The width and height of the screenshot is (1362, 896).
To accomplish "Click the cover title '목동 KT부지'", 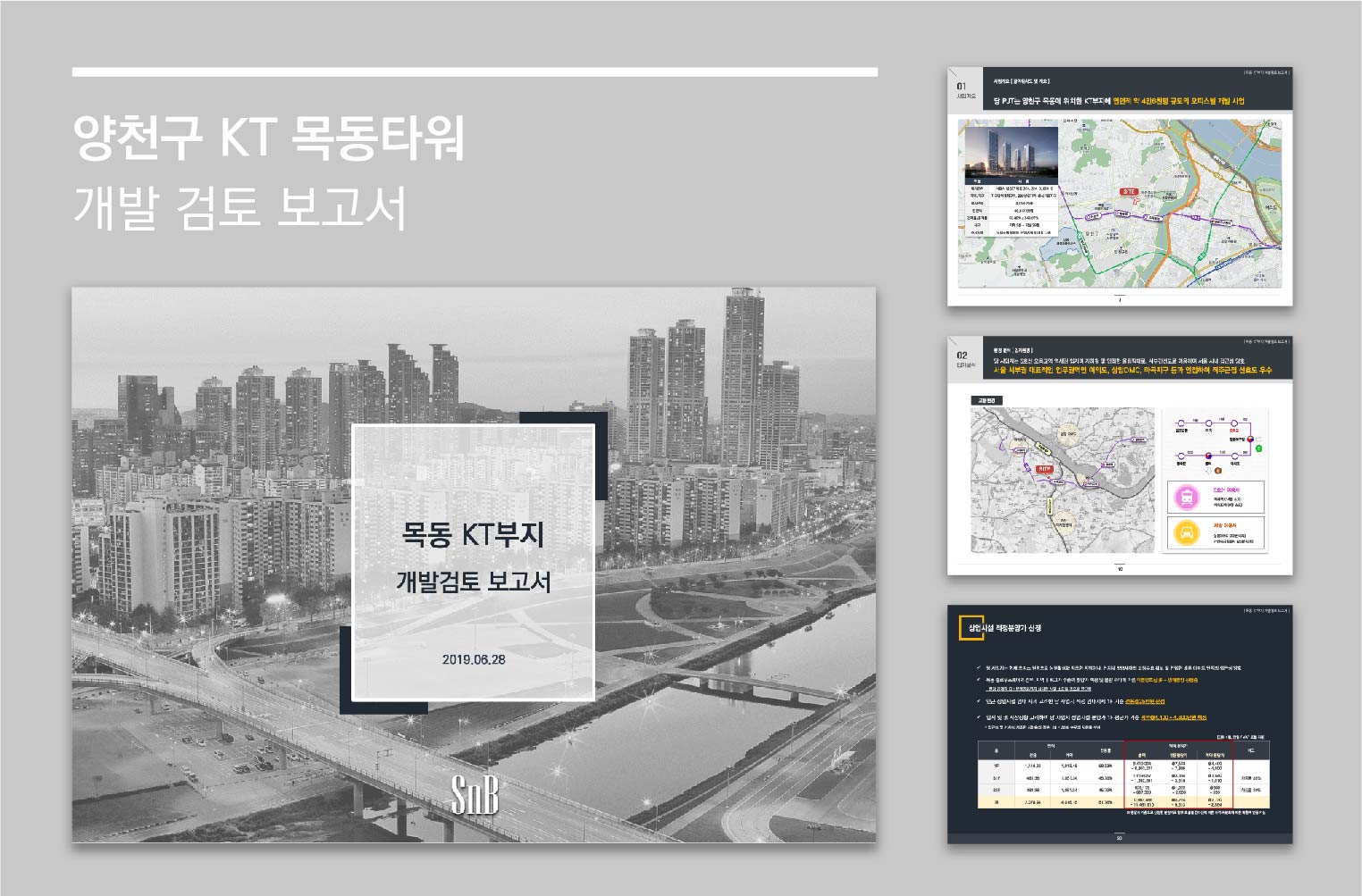I will [x=473, y=534].
